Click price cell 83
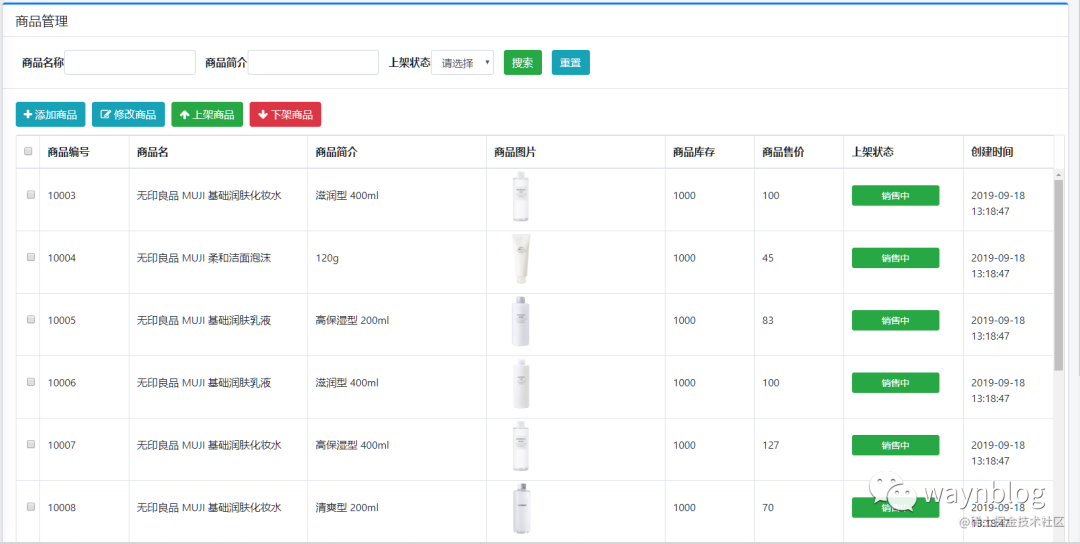The width and height of the screenshot is (1080, 544). coord(768,320)
